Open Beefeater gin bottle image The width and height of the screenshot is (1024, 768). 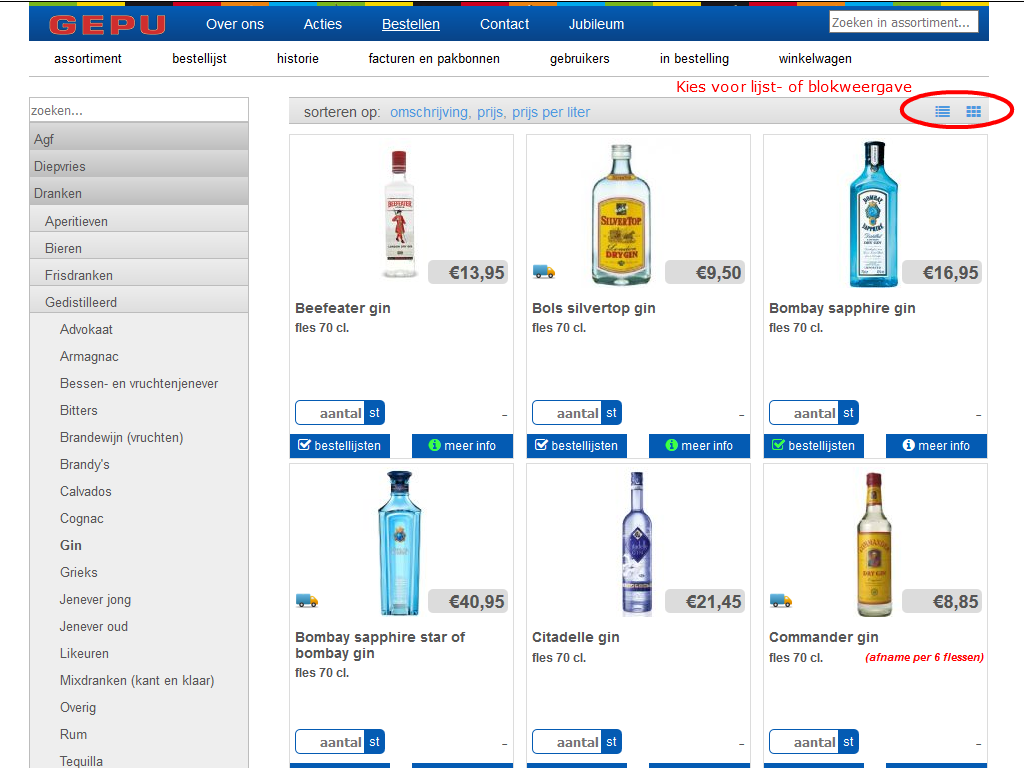pos(399,214)
